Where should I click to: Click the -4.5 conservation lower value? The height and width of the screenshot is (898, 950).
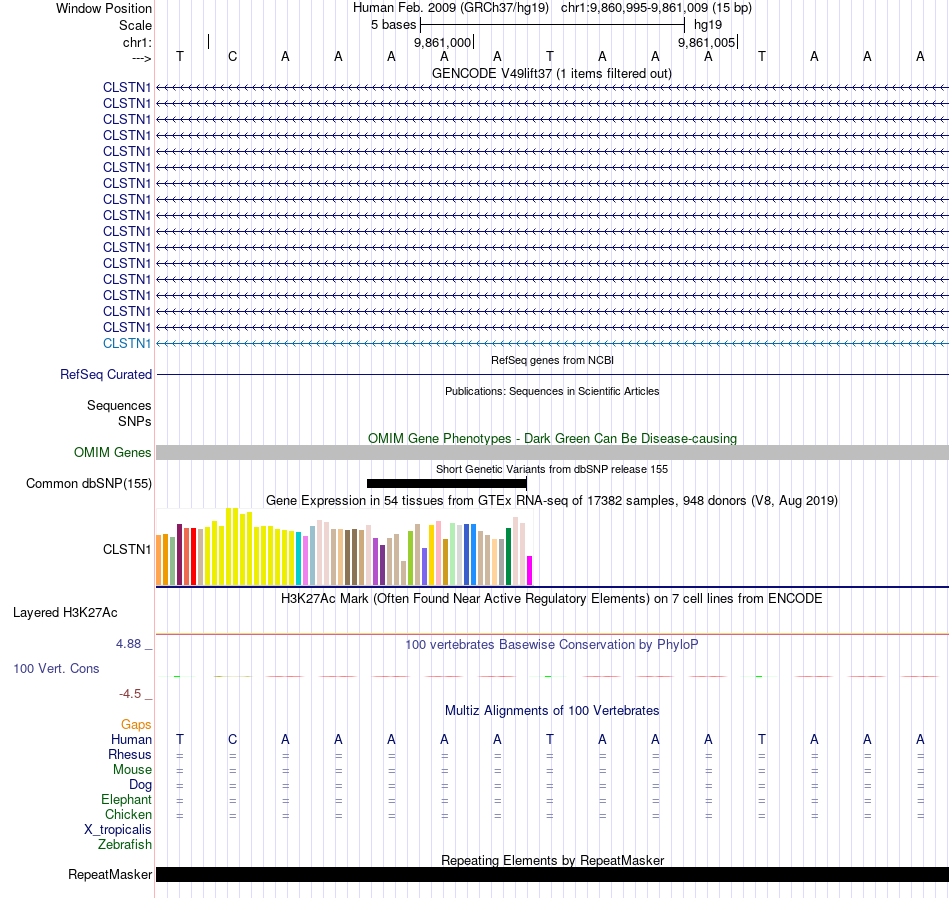[130, 694]
